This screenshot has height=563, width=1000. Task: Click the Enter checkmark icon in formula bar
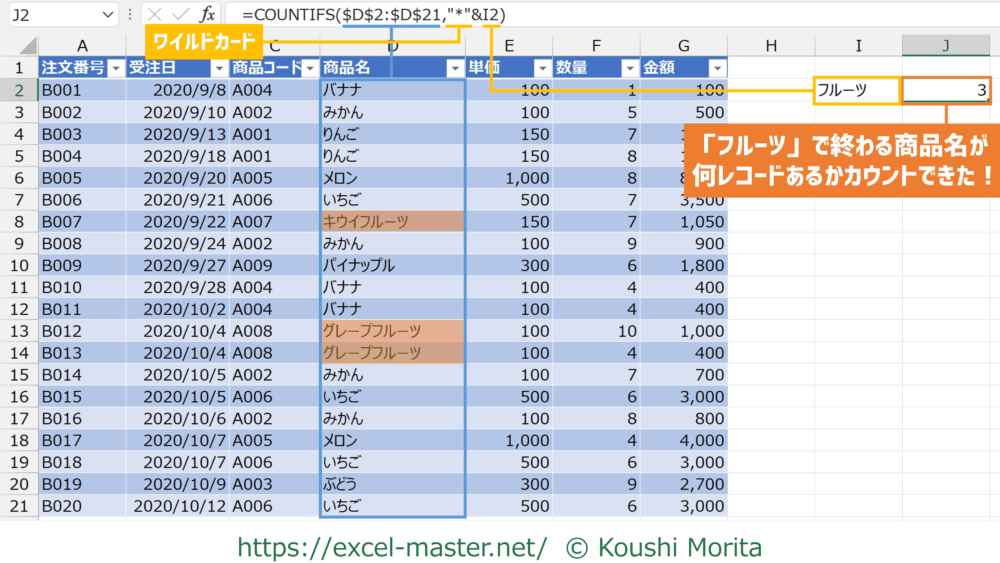tap(180, 15)
